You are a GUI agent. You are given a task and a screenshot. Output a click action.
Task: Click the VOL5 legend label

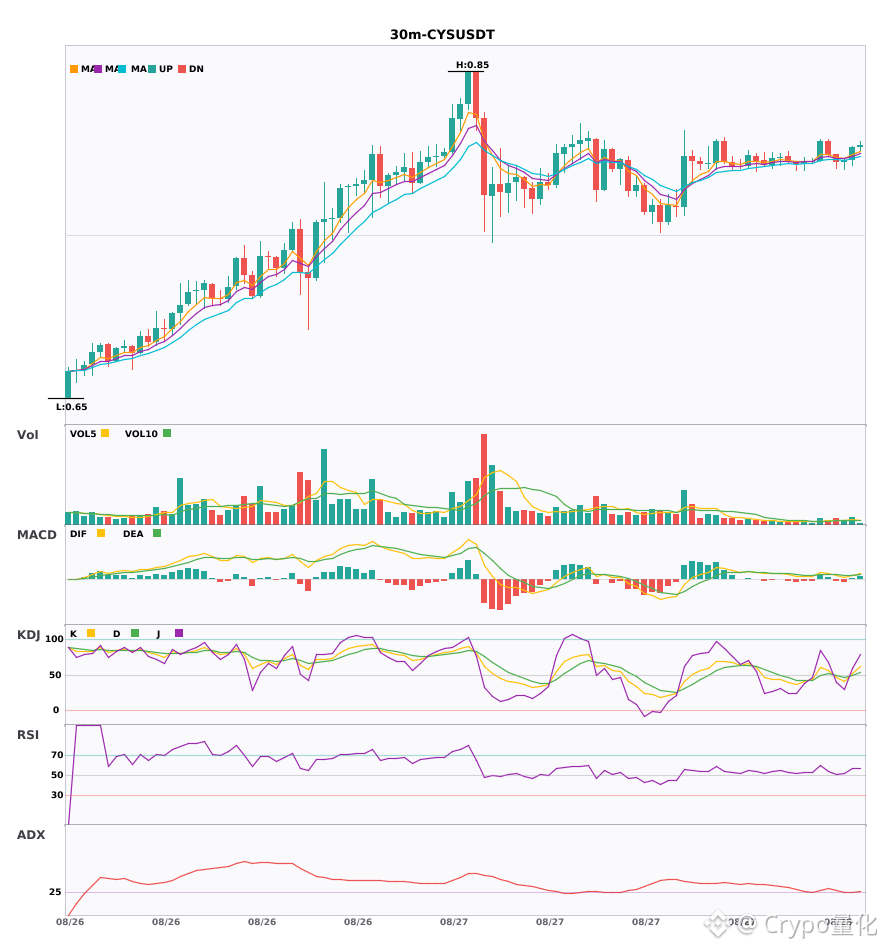coord(83,434)
